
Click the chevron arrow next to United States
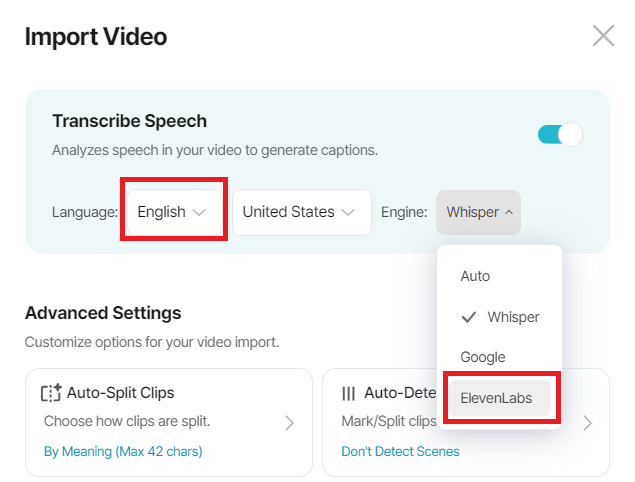[x=348, y=213]
